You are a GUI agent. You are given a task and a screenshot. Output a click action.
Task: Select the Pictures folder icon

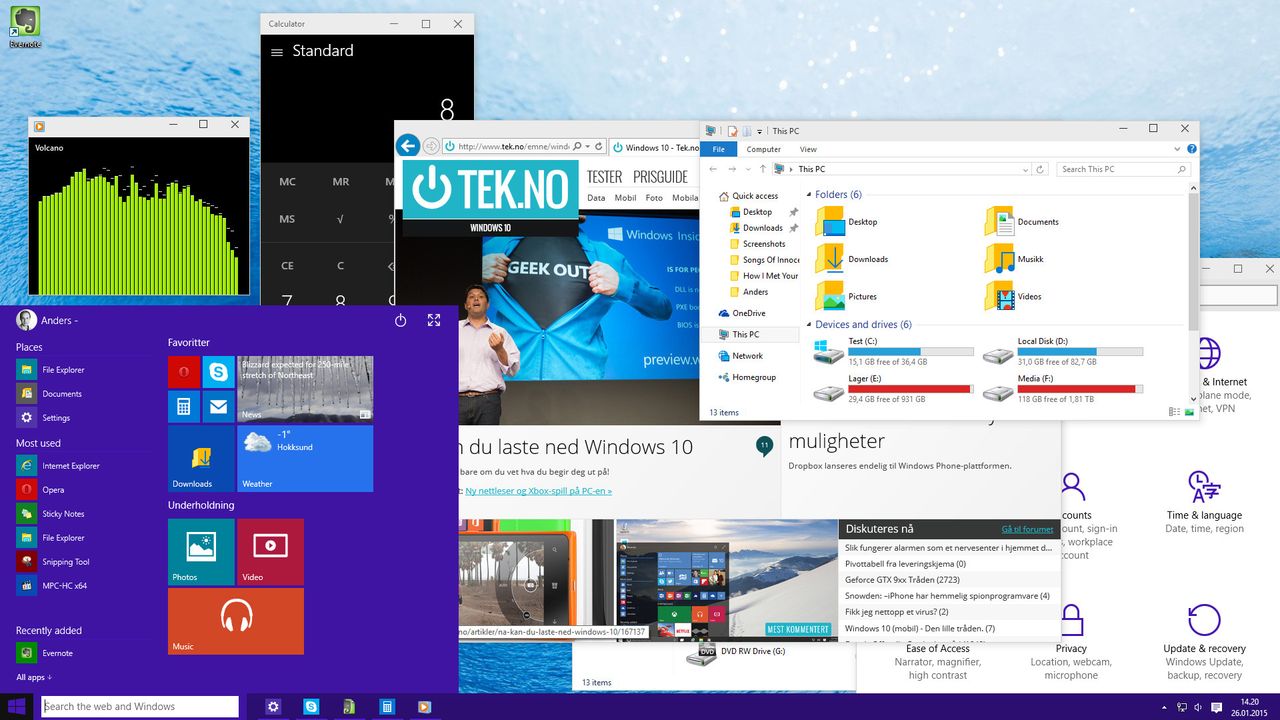coord(829,296)
